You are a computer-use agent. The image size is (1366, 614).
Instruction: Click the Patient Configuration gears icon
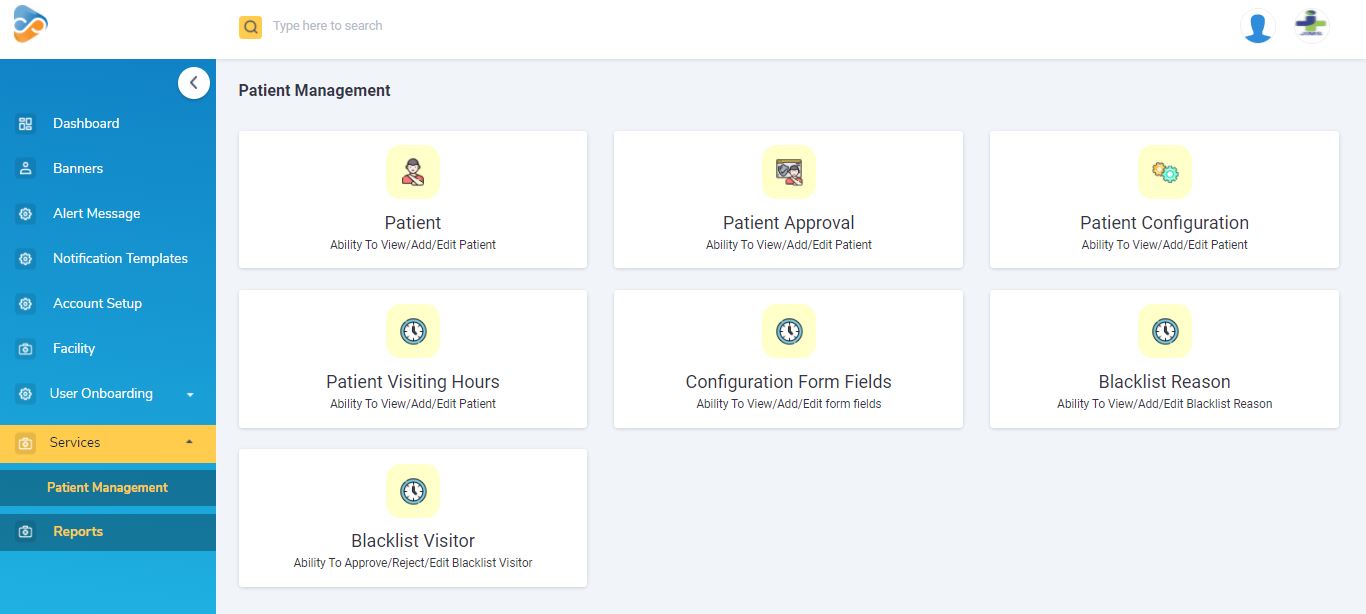point(1165,172)
